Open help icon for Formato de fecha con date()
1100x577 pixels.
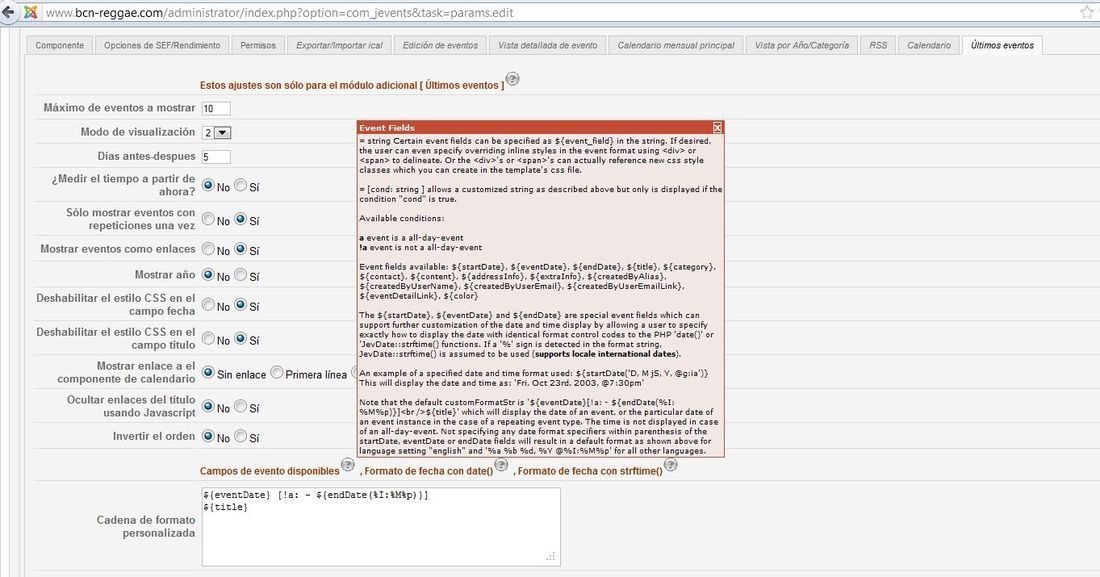coord(501,464)
